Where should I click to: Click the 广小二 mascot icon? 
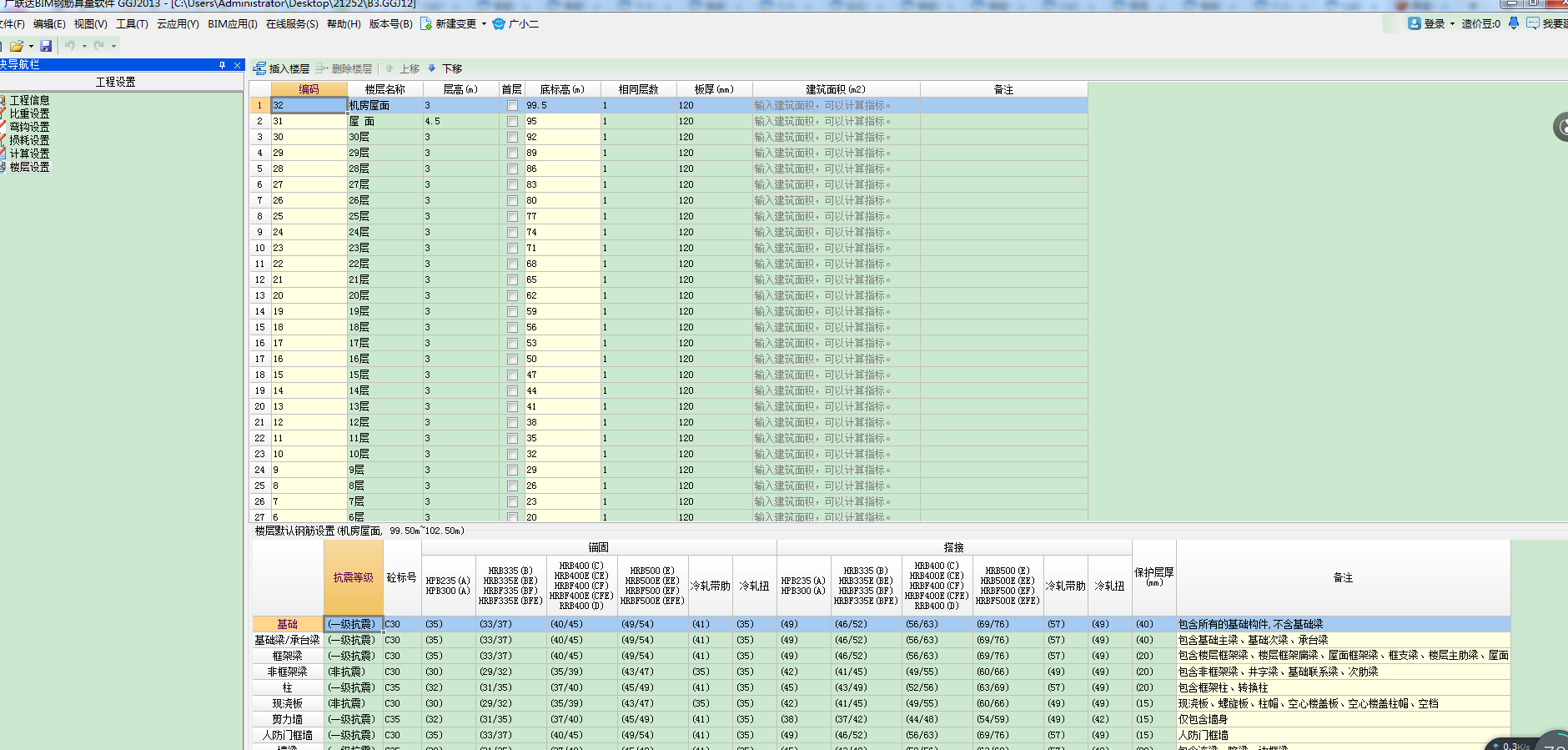point(499,23)
